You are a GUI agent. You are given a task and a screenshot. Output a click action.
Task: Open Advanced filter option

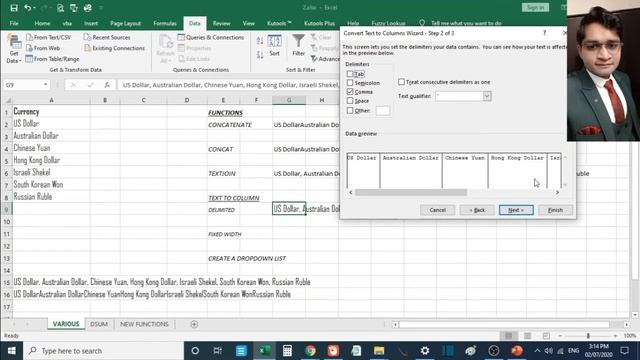coord(325,59)
